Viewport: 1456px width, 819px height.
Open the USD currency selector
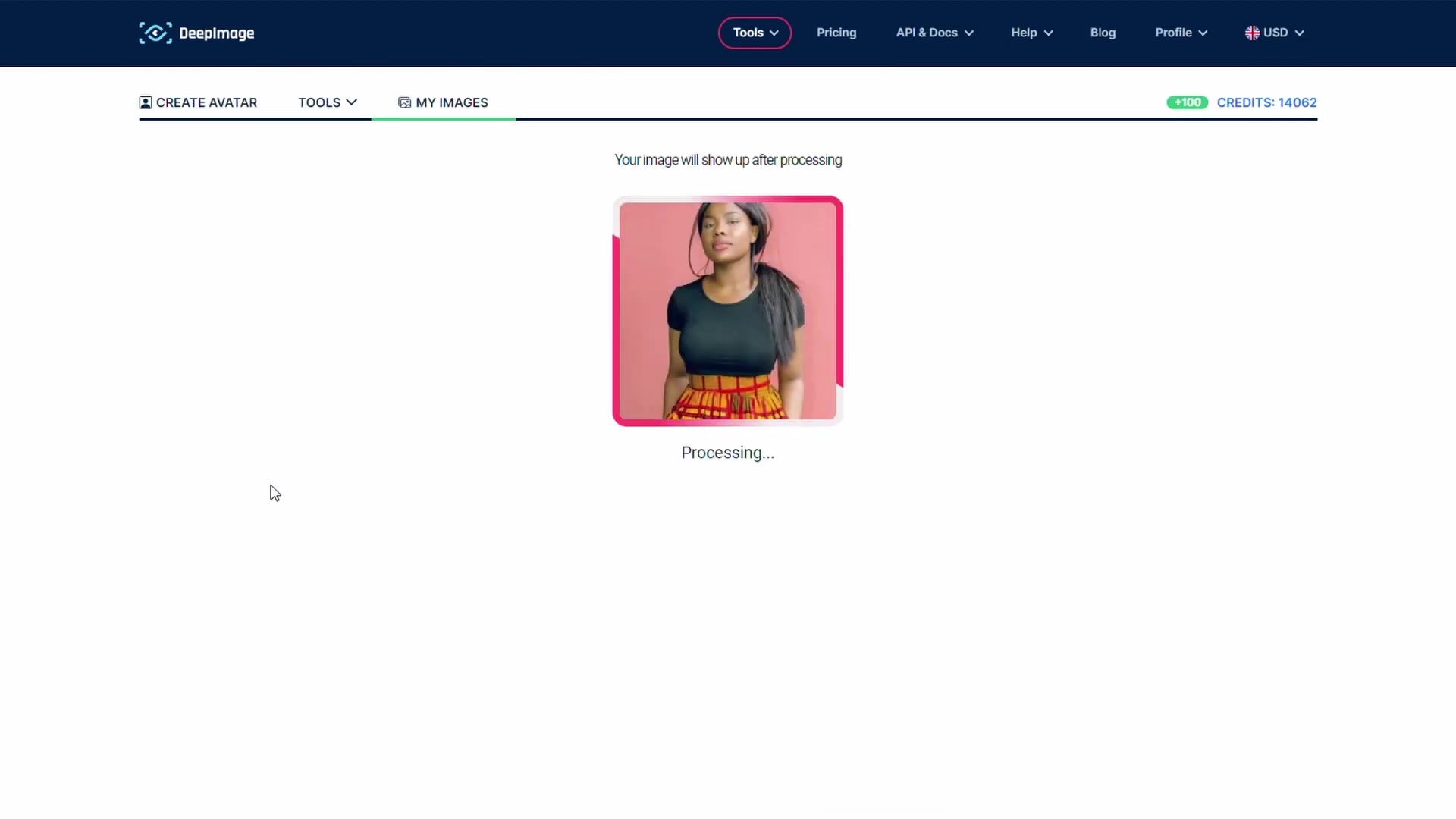click(x=1275, y=33)
